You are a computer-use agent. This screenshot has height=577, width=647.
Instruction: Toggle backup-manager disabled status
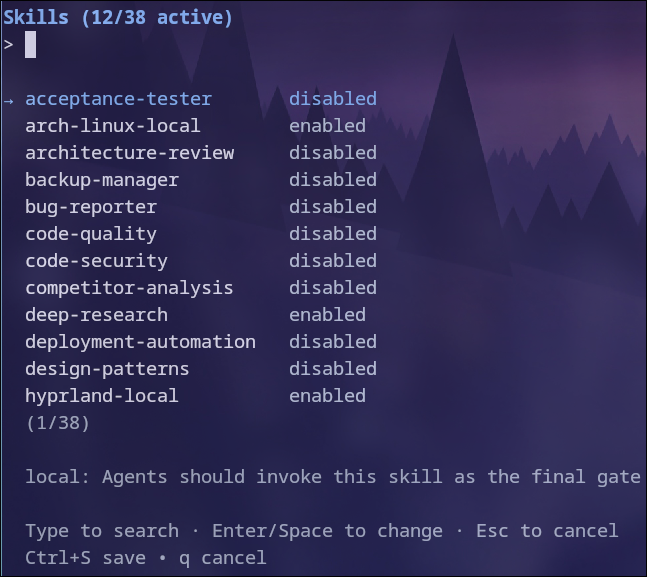[x=333, y=180]
